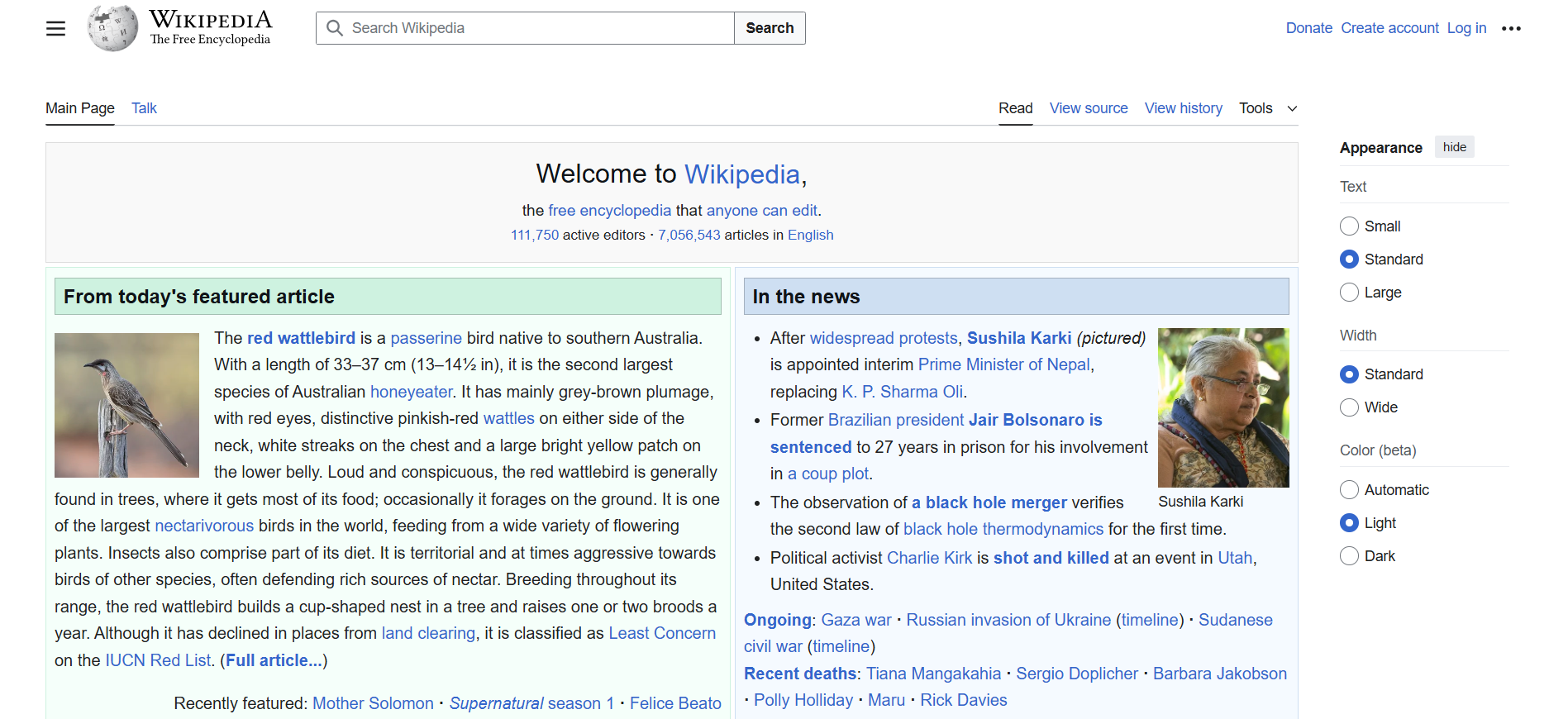This screenshot has height=719, width=1568.
Task: Open the hamburger main menu
Action: (x=55, y=29)
